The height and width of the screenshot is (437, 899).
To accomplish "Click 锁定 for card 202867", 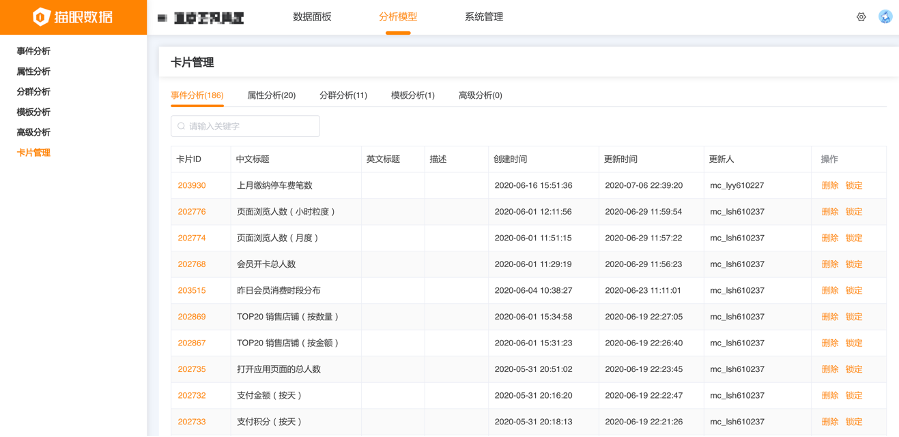I will (x=854, y=343).
